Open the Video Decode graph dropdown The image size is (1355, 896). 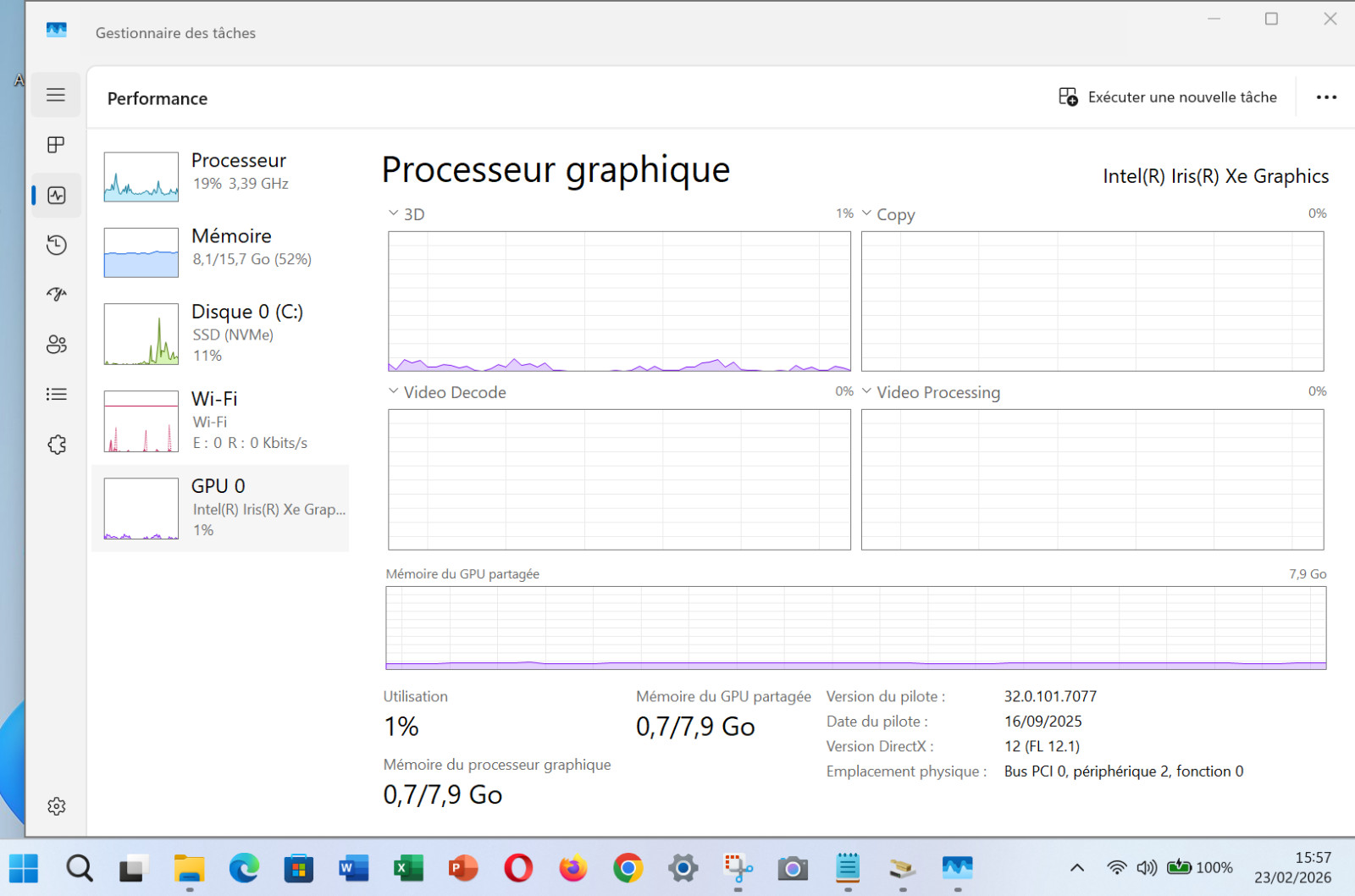(394, 391)
